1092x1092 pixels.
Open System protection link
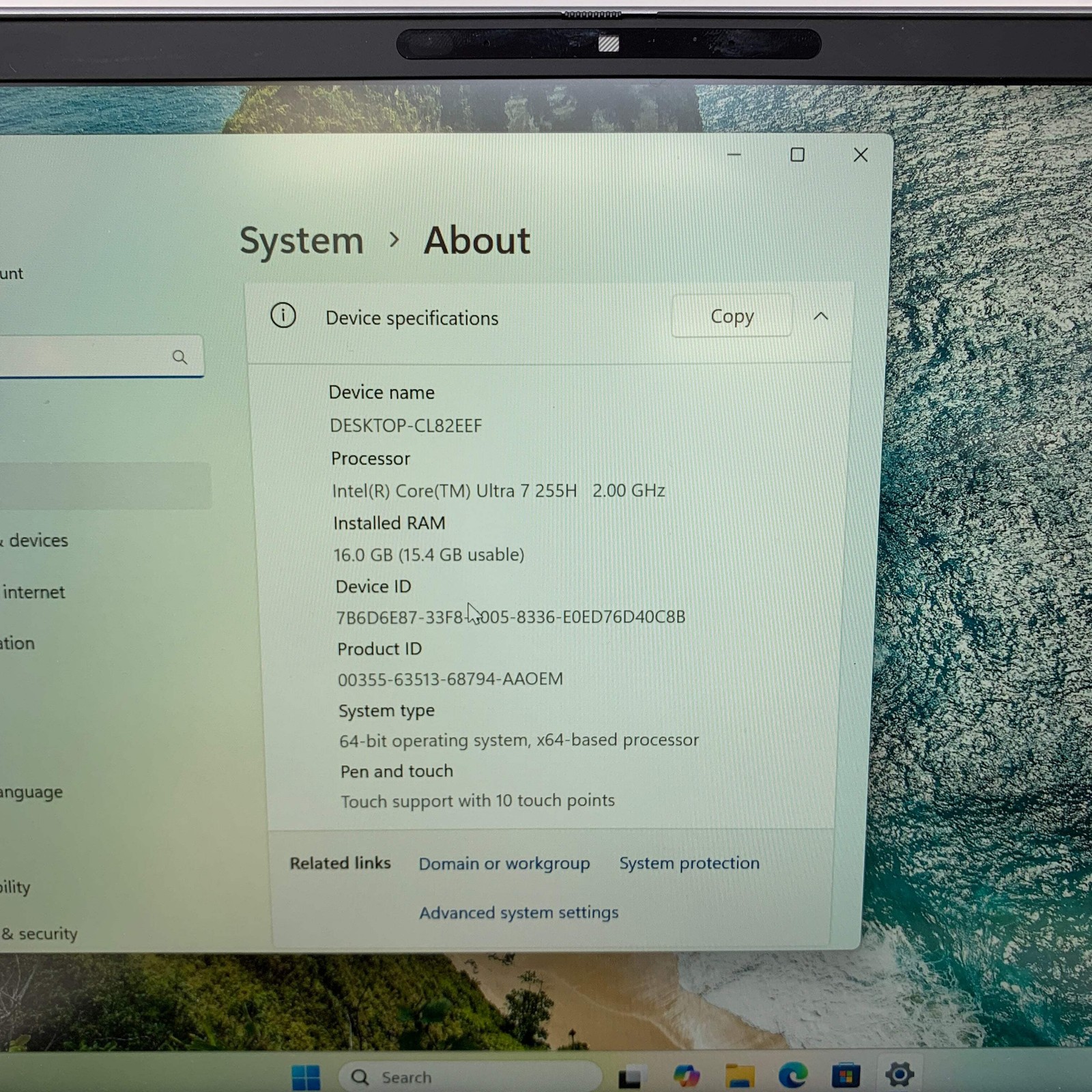click(689, 863)
